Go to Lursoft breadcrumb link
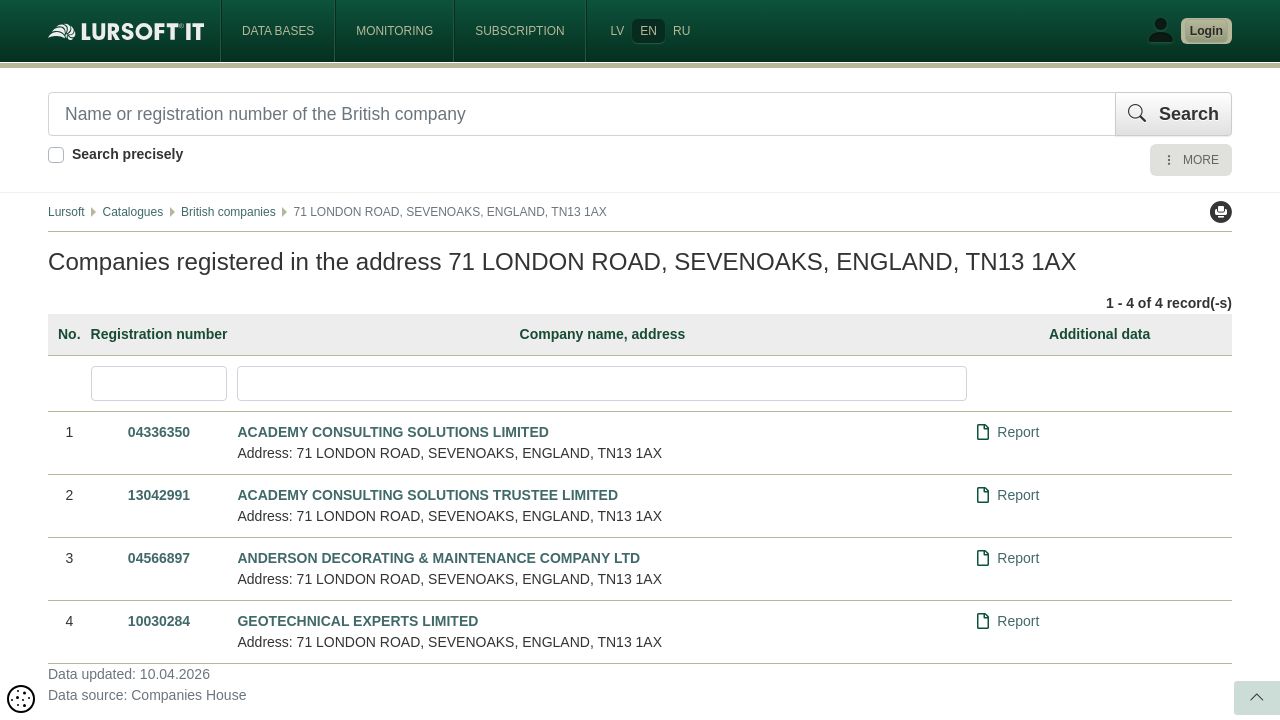This screenshot has height=720, width=1280. (66, 212)
